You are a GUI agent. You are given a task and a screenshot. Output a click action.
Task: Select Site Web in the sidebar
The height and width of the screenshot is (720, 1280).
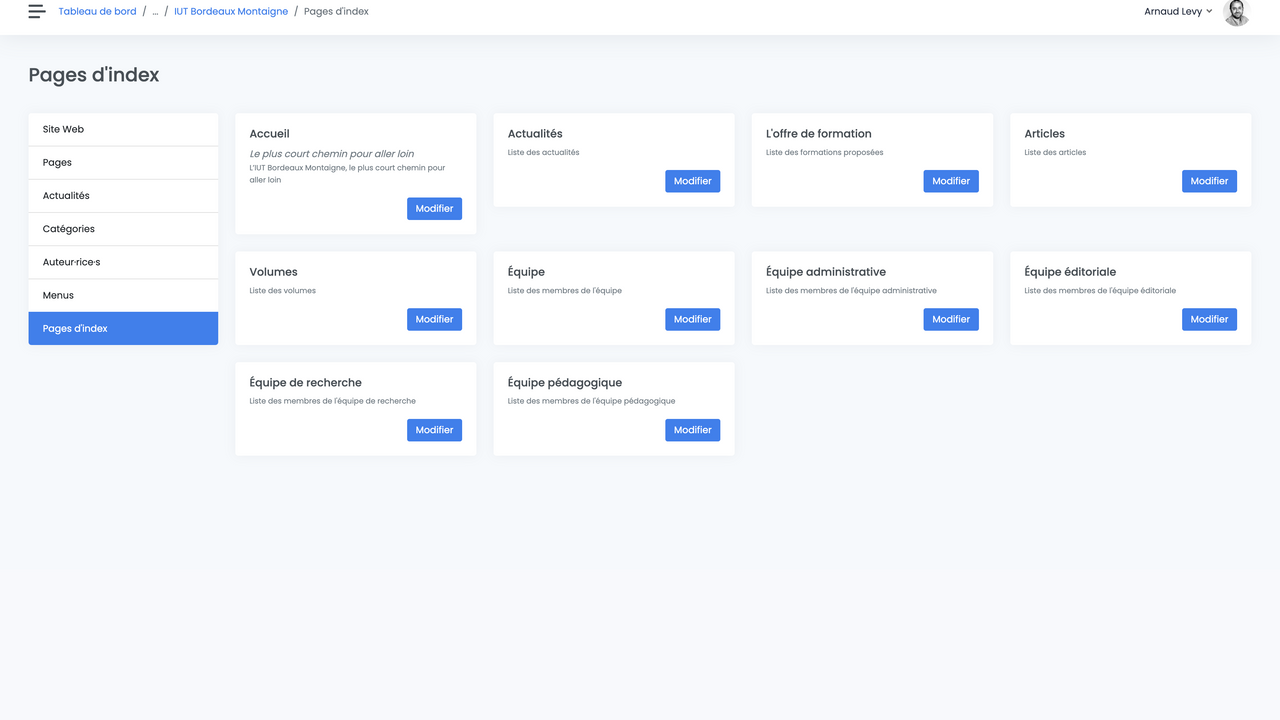[x=62, y=129]
